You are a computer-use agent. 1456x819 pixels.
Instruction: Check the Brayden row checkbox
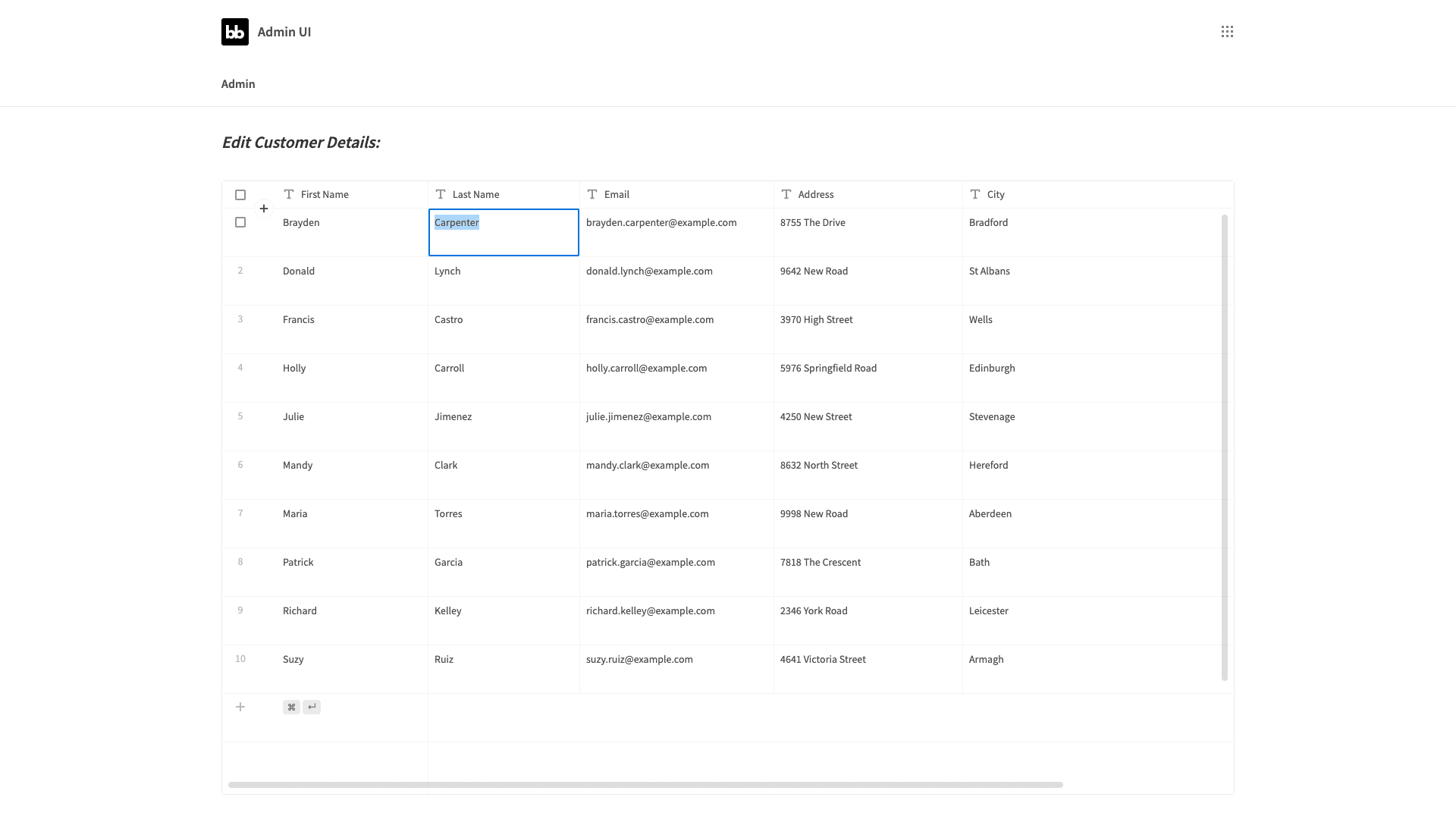(240, 222)
